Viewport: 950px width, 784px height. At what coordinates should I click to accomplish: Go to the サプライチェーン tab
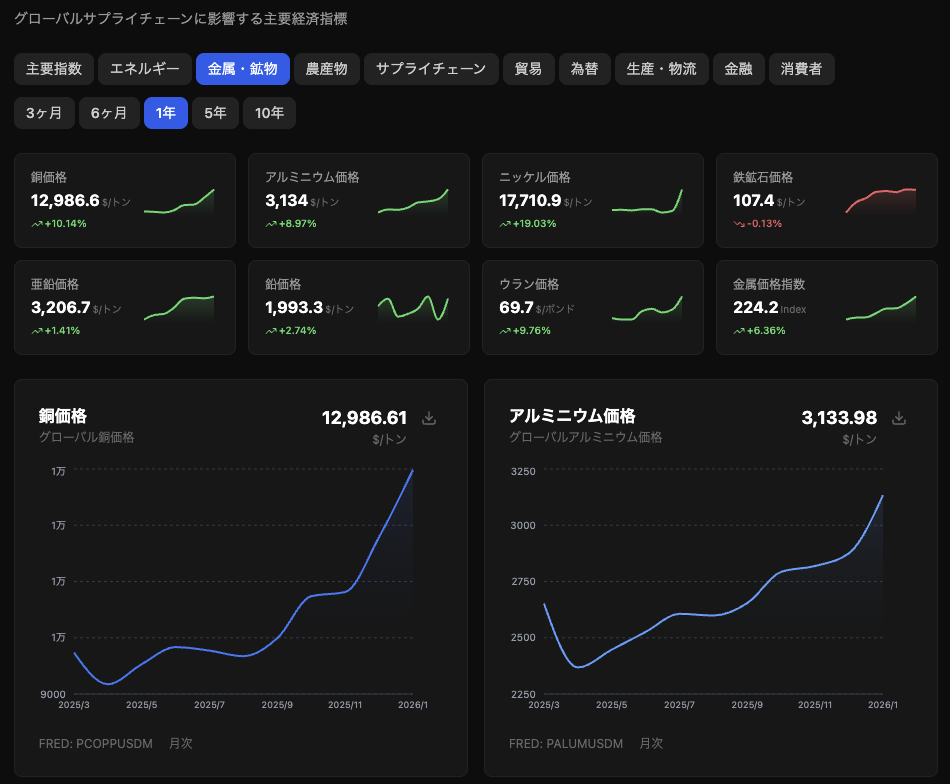coord(431,69)
